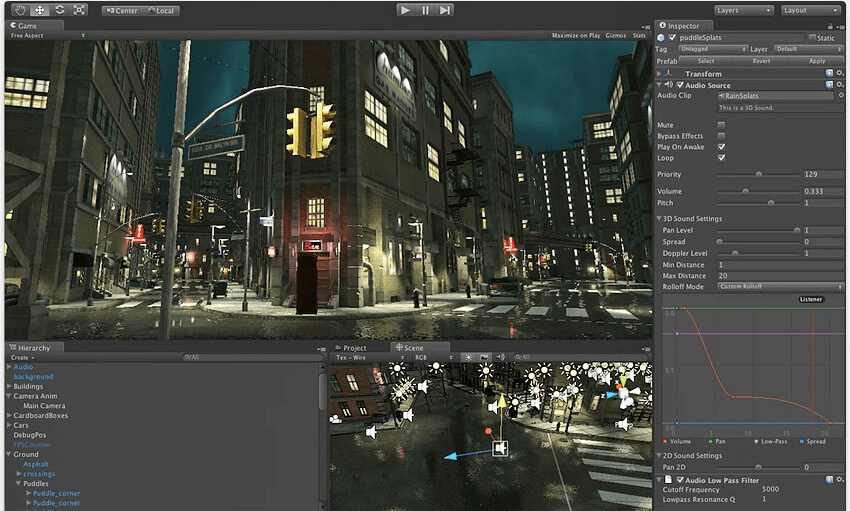Select the Rotate tool
Screen dimensions: 850x511
point(60,10)
